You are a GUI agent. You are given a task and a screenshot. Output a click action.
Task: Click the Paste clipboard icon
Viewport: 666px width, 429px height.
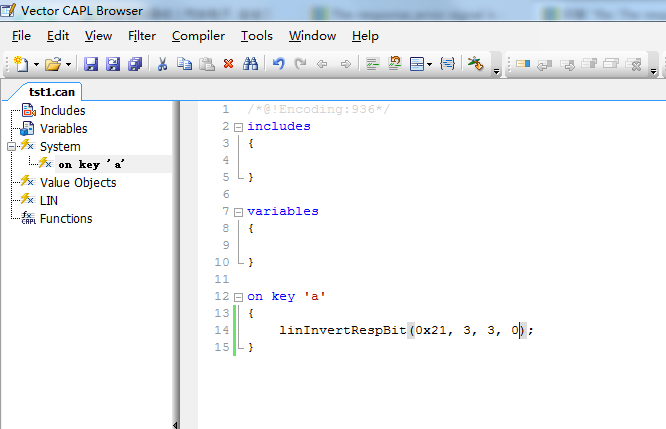point(207,64)
